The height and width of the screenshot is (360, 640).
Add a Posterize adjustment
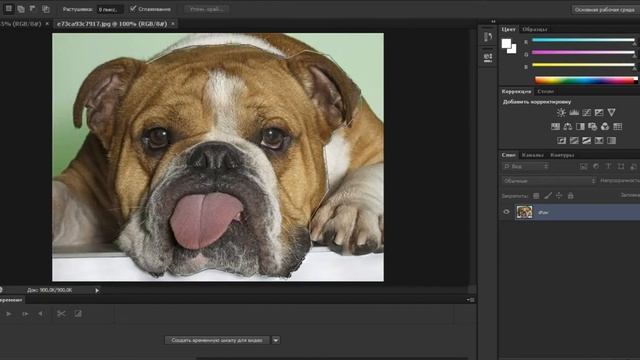574,140
